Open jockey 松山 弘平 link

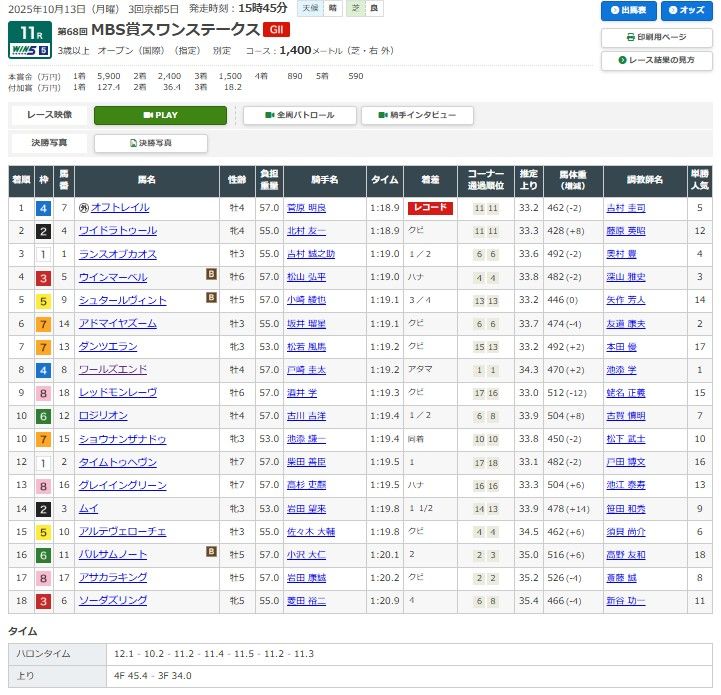click(x=306, y=277)
